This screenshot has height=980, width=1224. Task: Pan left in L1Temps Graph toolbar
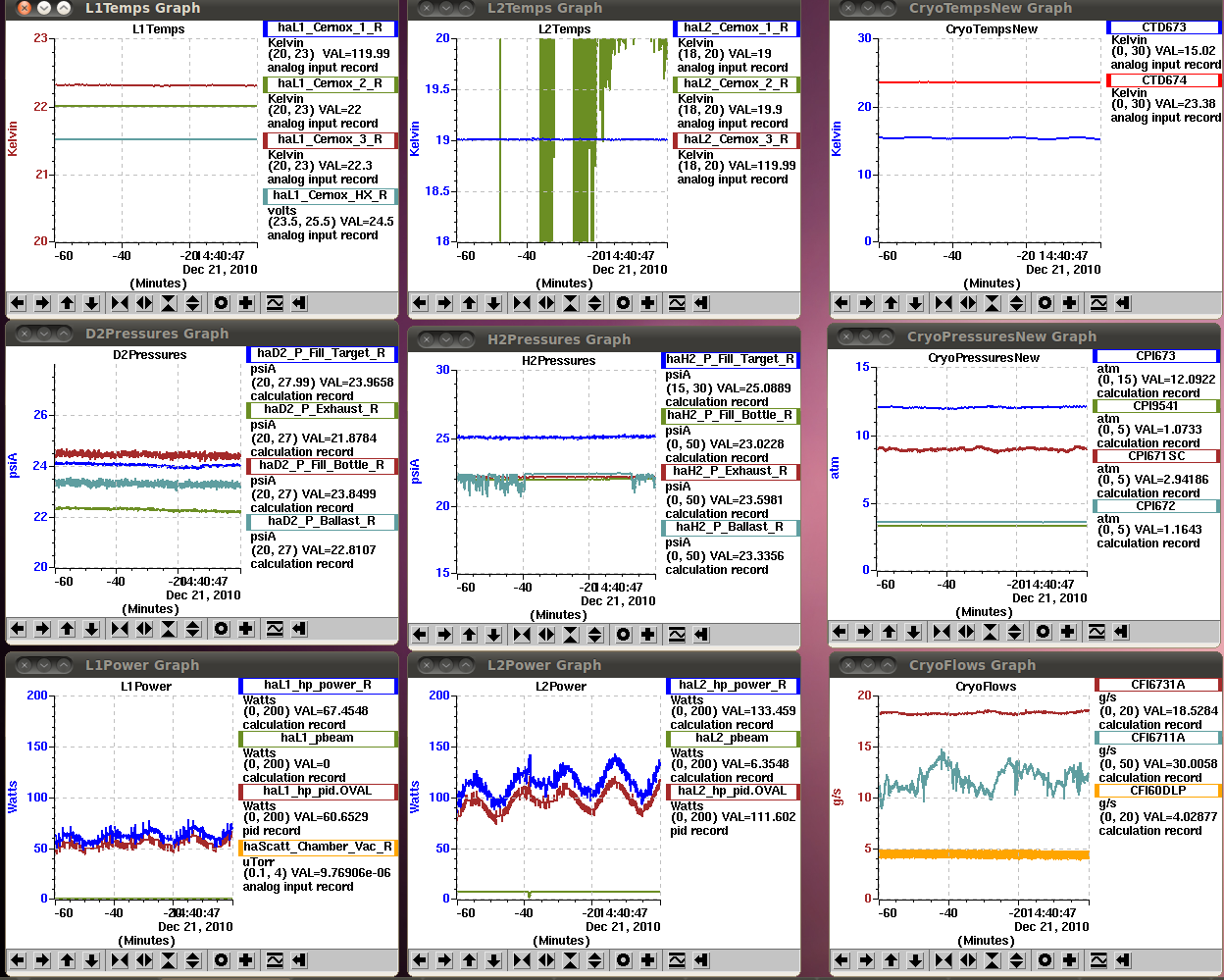pyautogui.click(x=18, y=303)
